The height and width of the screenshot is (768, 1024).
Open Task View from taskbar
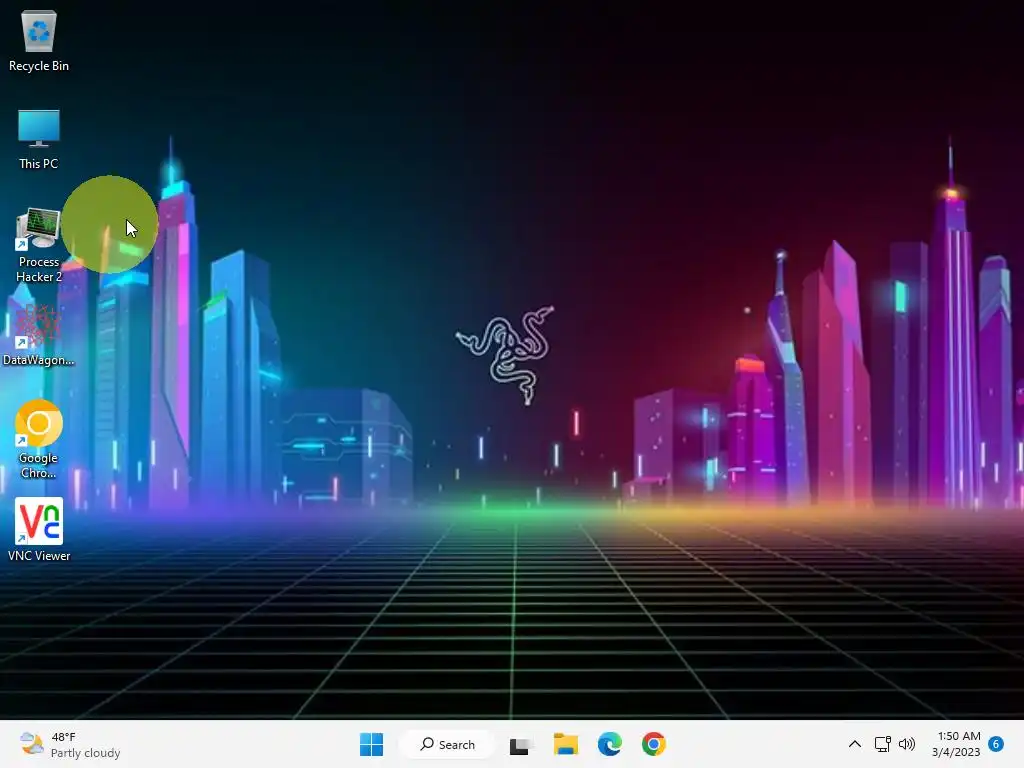click(x=520, y=744)
